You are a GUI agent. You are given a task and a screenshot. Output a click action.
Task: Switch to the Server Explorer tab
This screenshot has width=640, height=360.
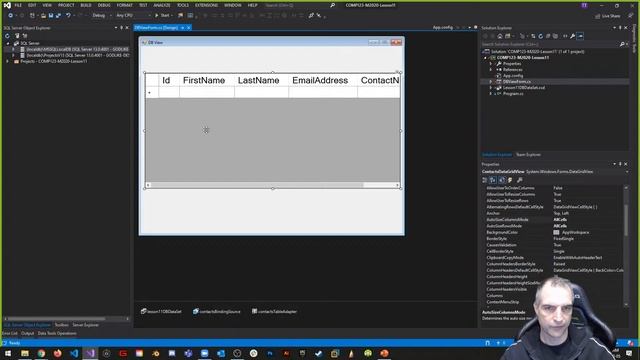tap(85, 325)
